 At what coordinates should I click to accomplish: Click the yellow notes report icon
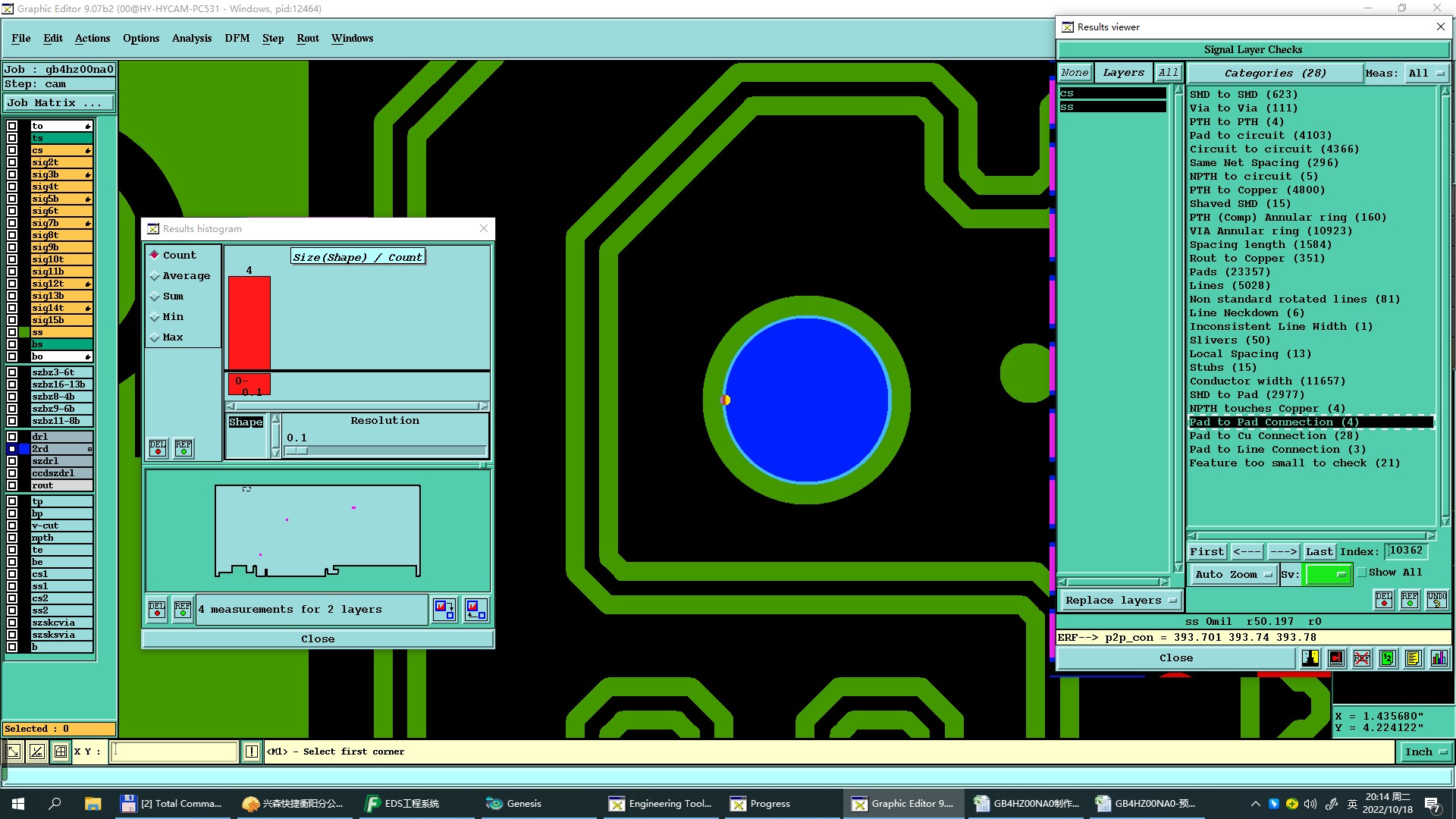click(x=1413, y=658)
